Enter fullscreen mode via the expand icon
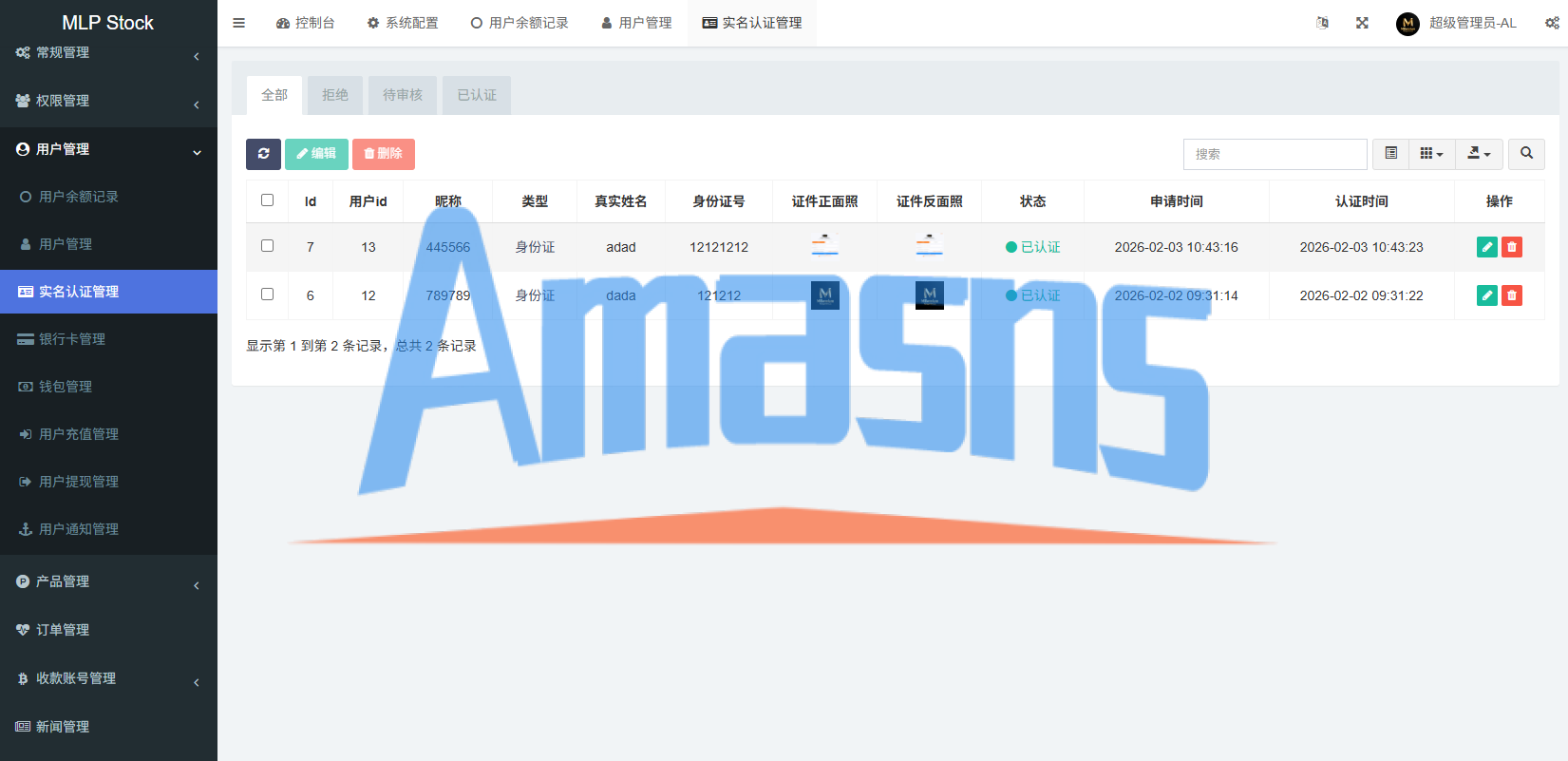Image resolution: width=1568 pixels, height=761 pixels. 1362,23
